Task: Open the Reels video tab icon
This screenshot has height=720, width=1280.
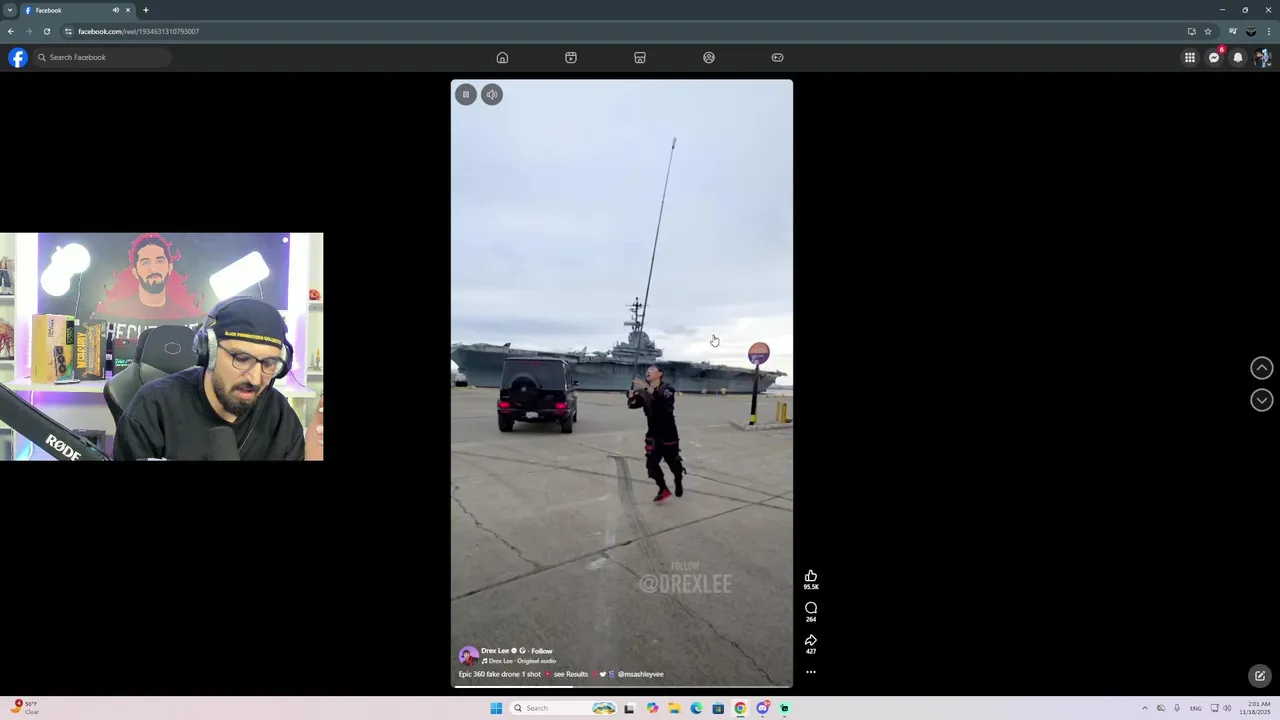Action: coord(571,57)
